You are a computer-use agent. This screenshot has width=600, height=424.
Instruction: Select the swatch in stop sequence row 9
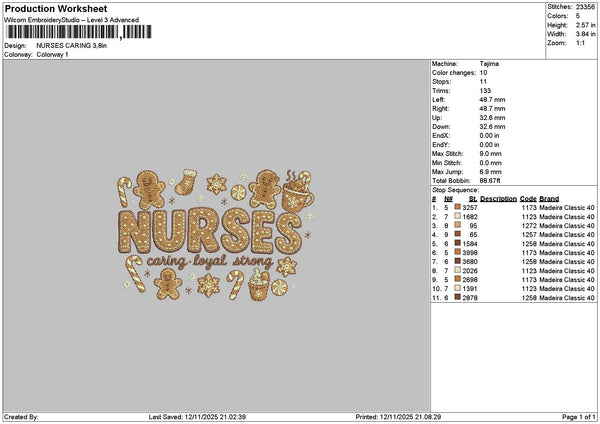click(457, 279)
